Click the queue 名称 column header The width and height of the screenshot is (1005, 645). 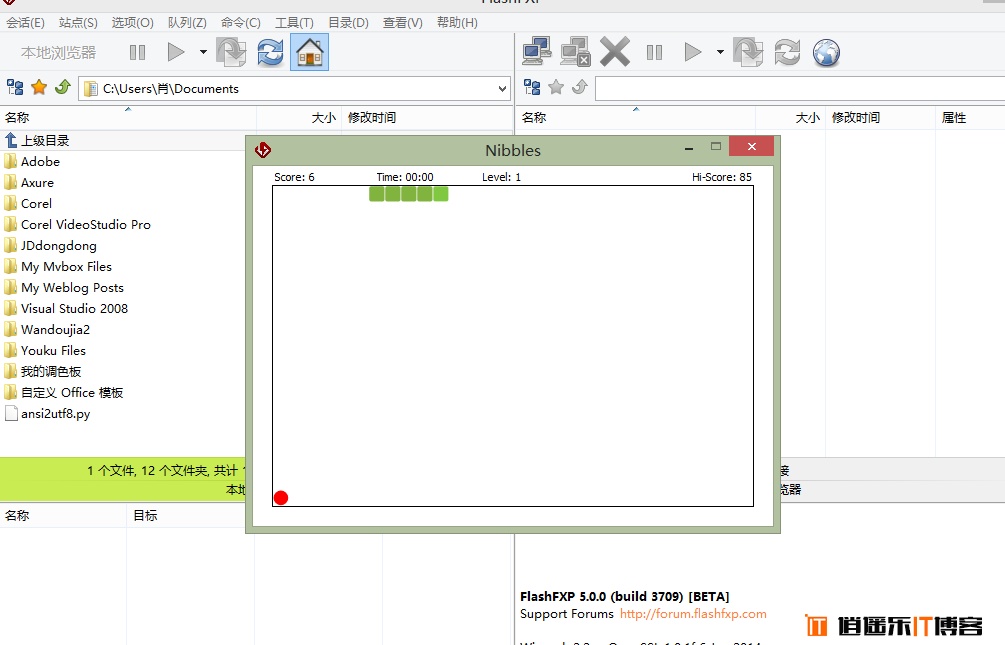[63, 515]
